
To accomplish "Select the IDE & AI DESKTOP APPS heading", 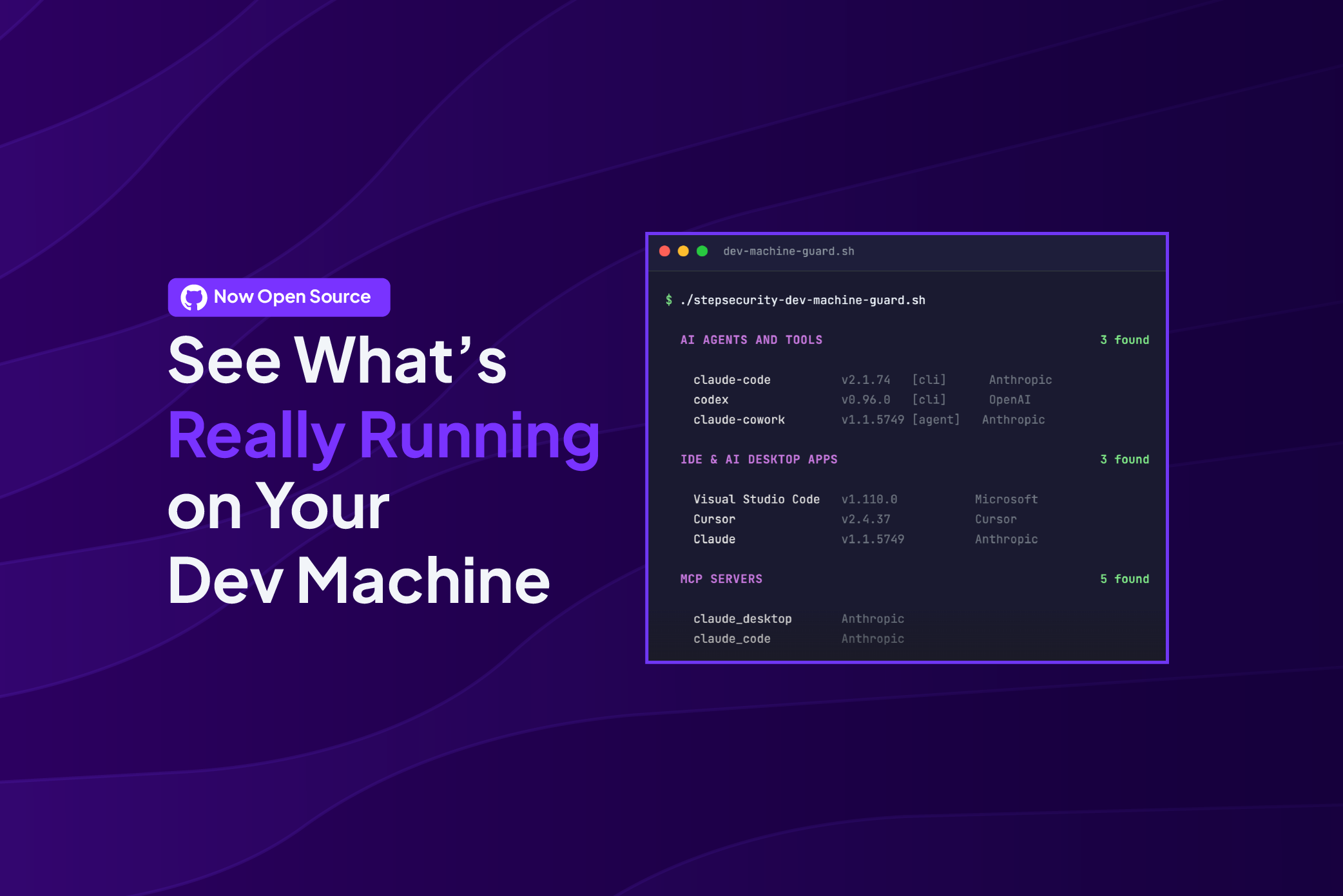I will (x=758, y=459).
